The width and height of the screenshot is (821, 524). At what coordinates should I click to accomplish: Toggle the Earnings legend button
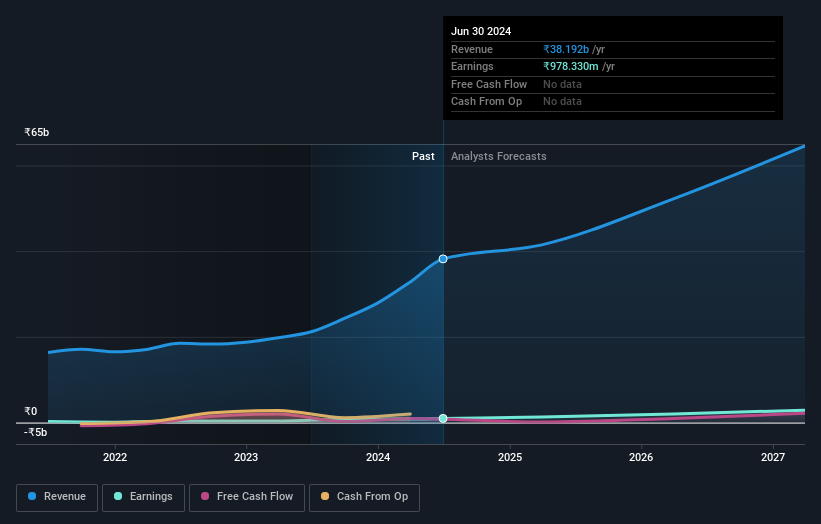click(x=143, y=497)
